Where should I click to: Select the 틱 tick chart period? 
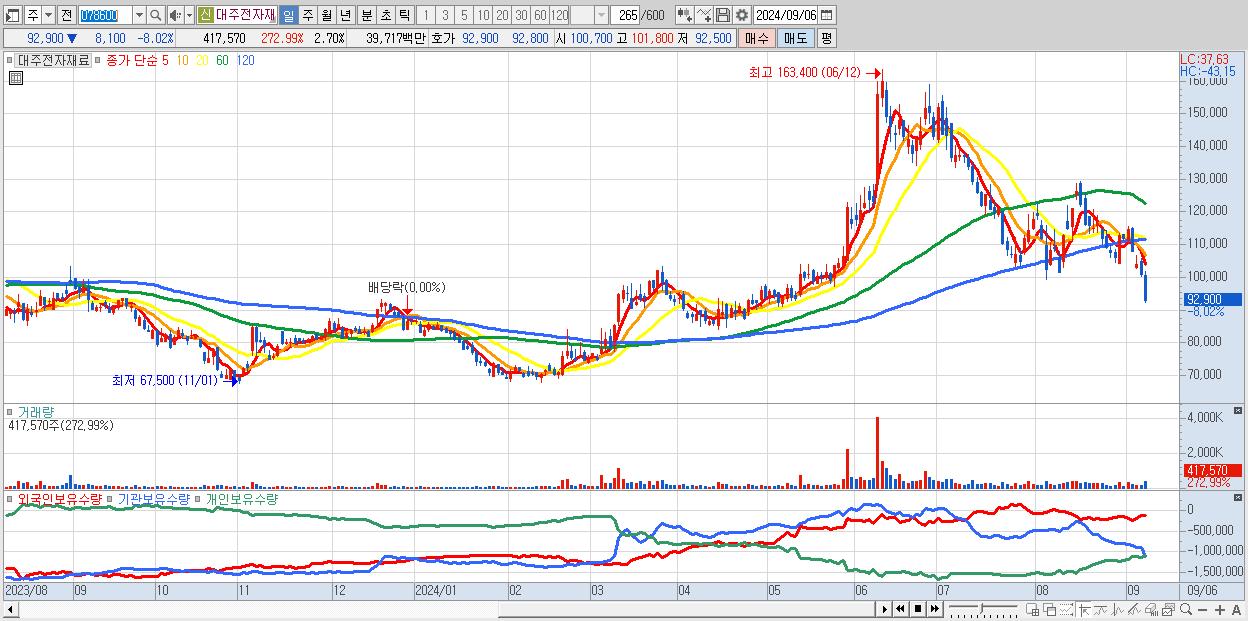[404, 16]
